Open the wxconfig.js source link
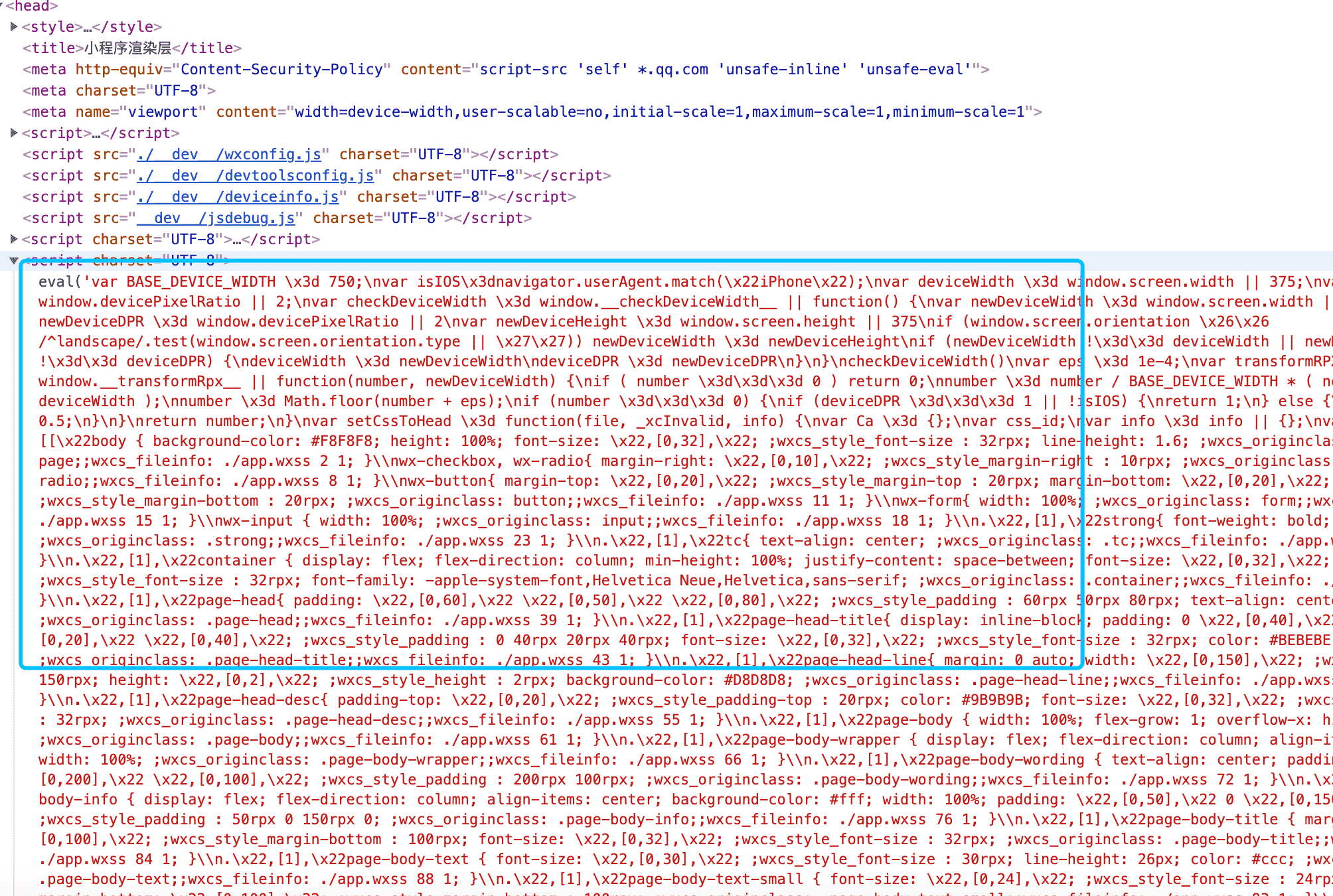 (229, 155)
